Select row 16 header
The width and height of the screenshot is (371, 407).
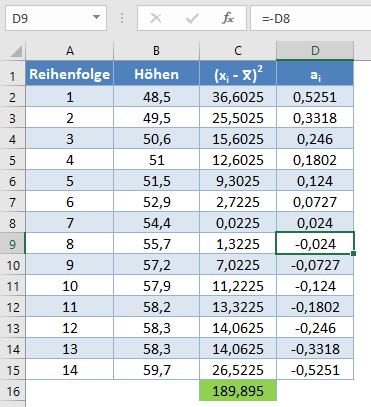[12, 391]
